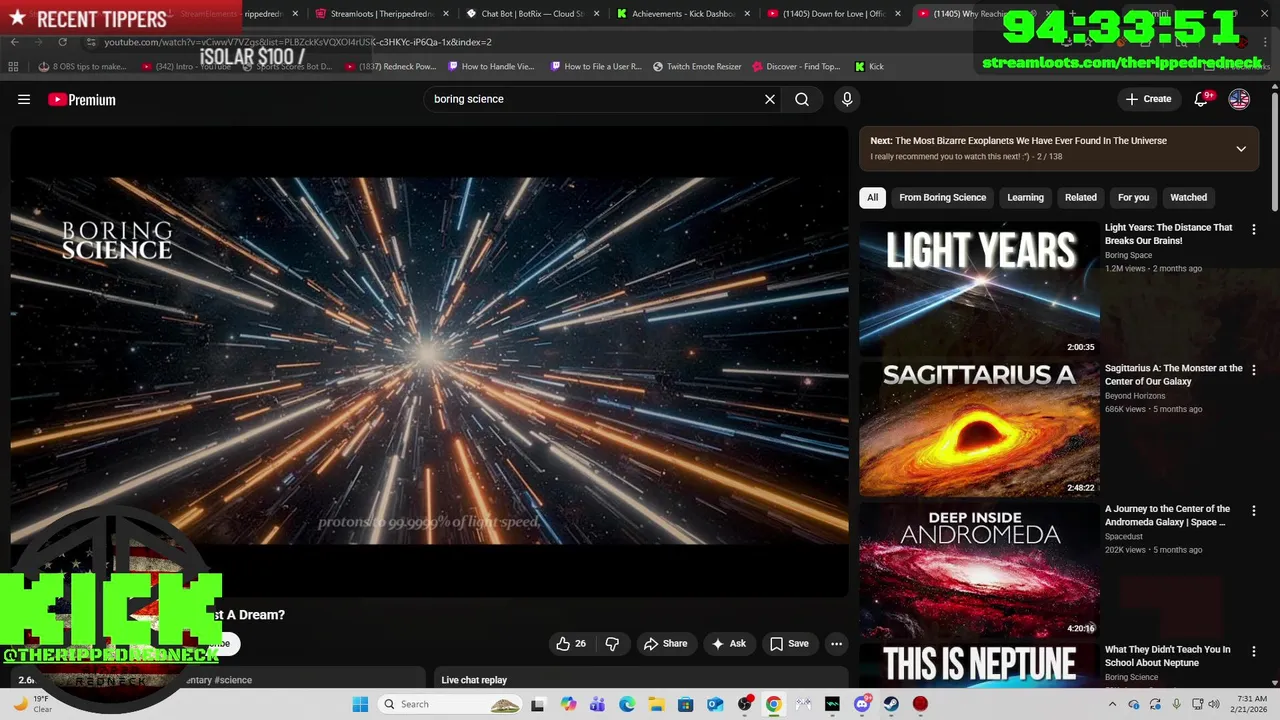Play the Light Years video thumbnail

[979, 288]
